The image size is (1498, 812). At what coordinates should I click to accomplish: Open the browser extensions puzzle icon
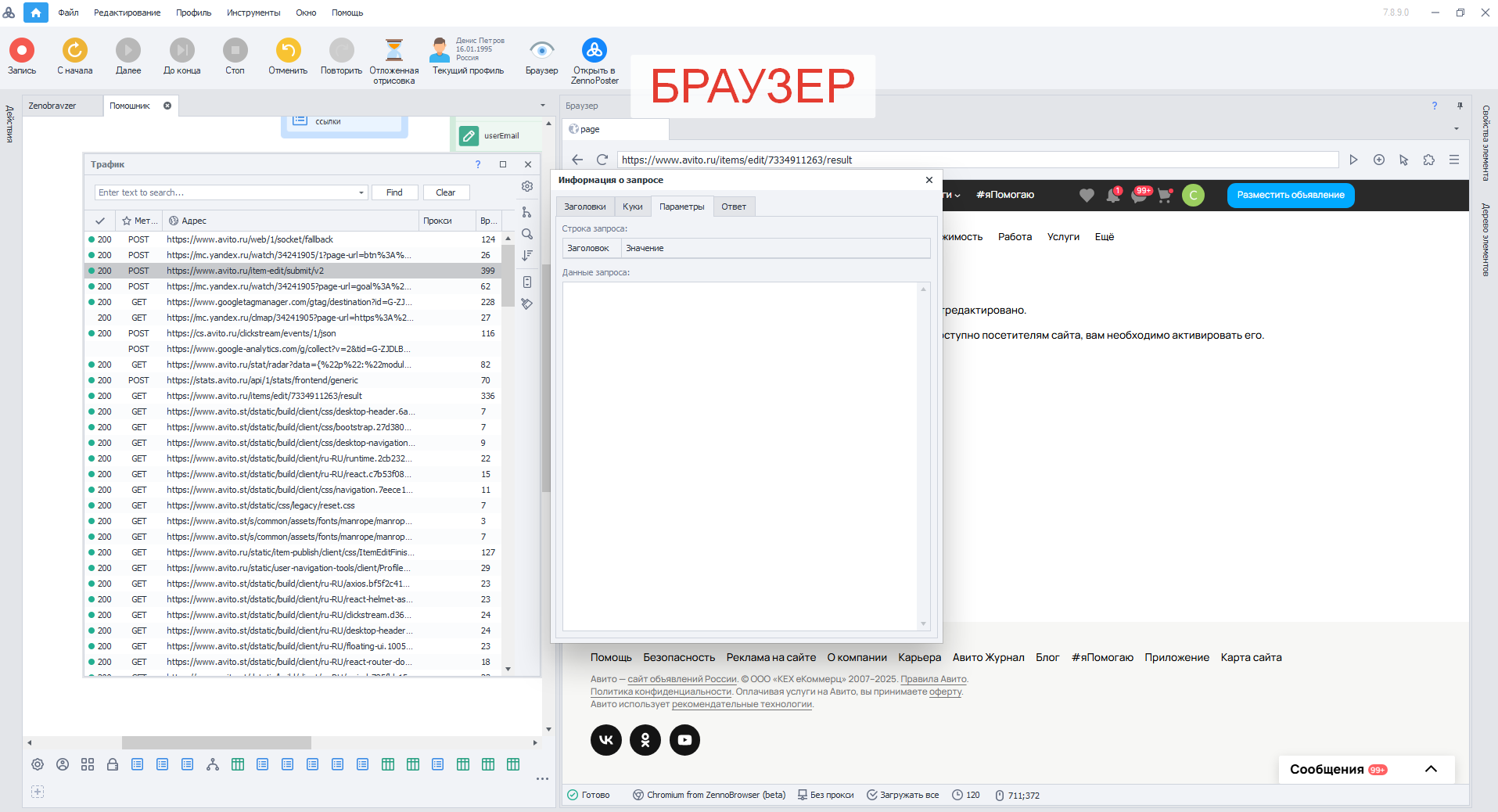coord(1429,160)
